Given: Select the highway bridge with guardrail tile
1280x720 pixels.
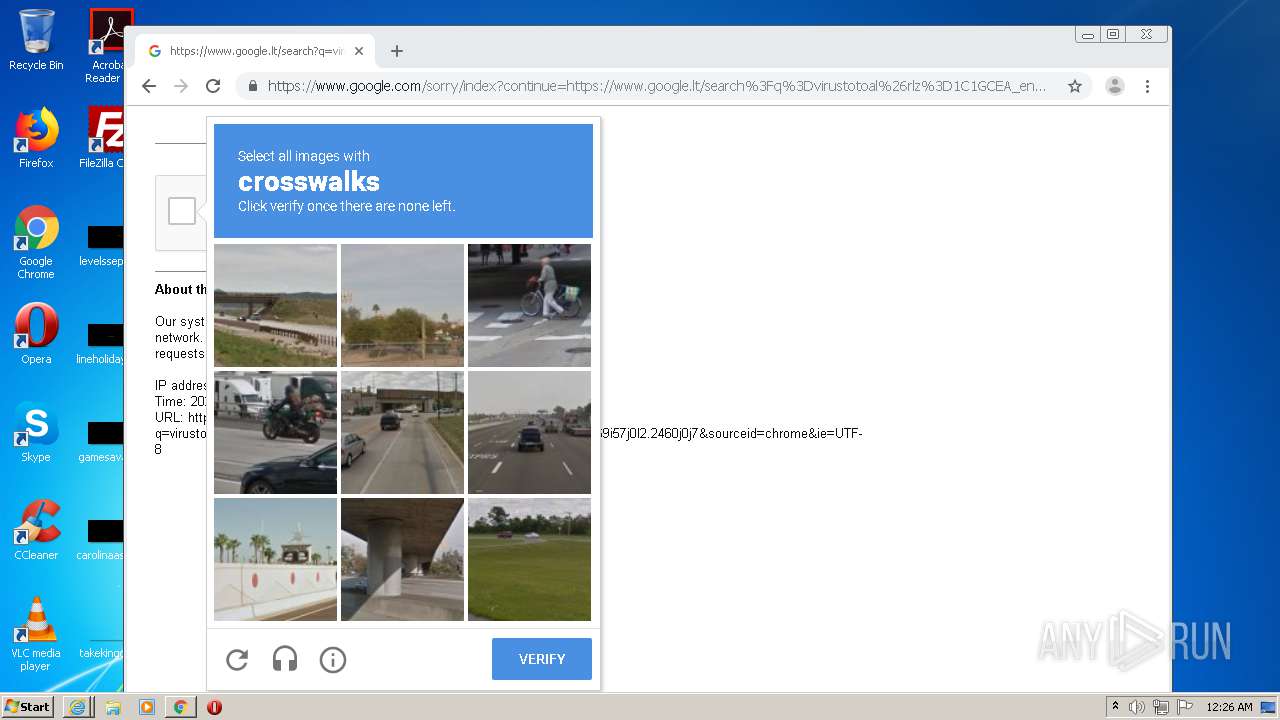Looking at the screenshot, I should pyautogui.click(x=275, y=305).
